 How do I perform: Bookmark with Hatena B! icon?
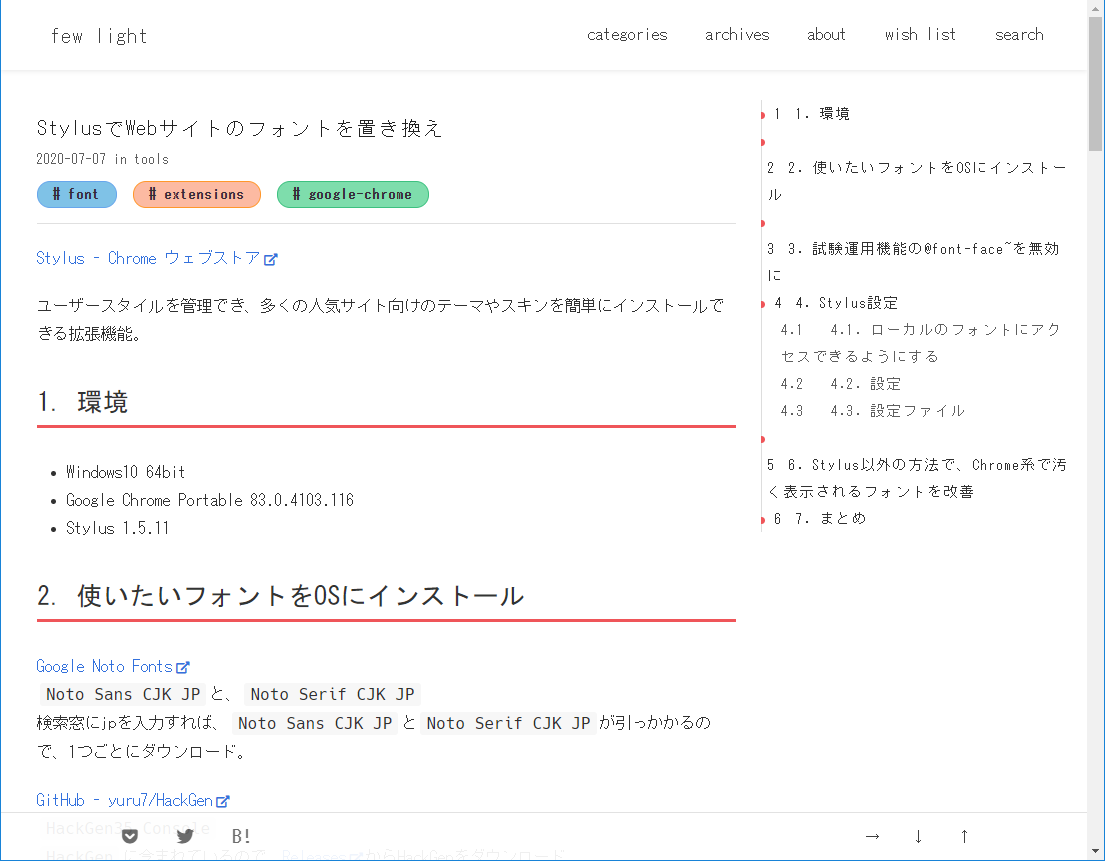[x=241, y=836]
